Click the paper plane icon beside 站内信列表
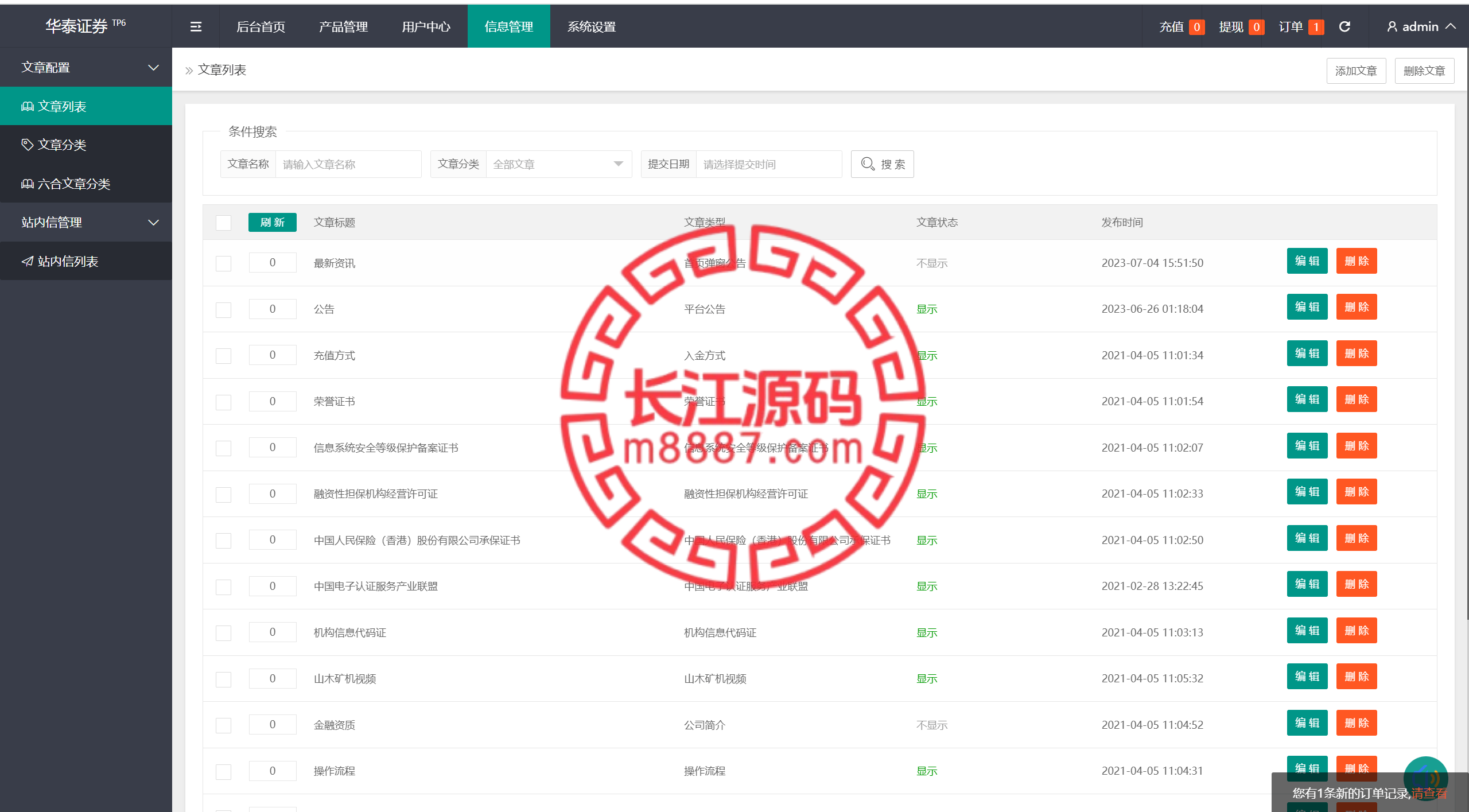 click(x=27, y=261)
